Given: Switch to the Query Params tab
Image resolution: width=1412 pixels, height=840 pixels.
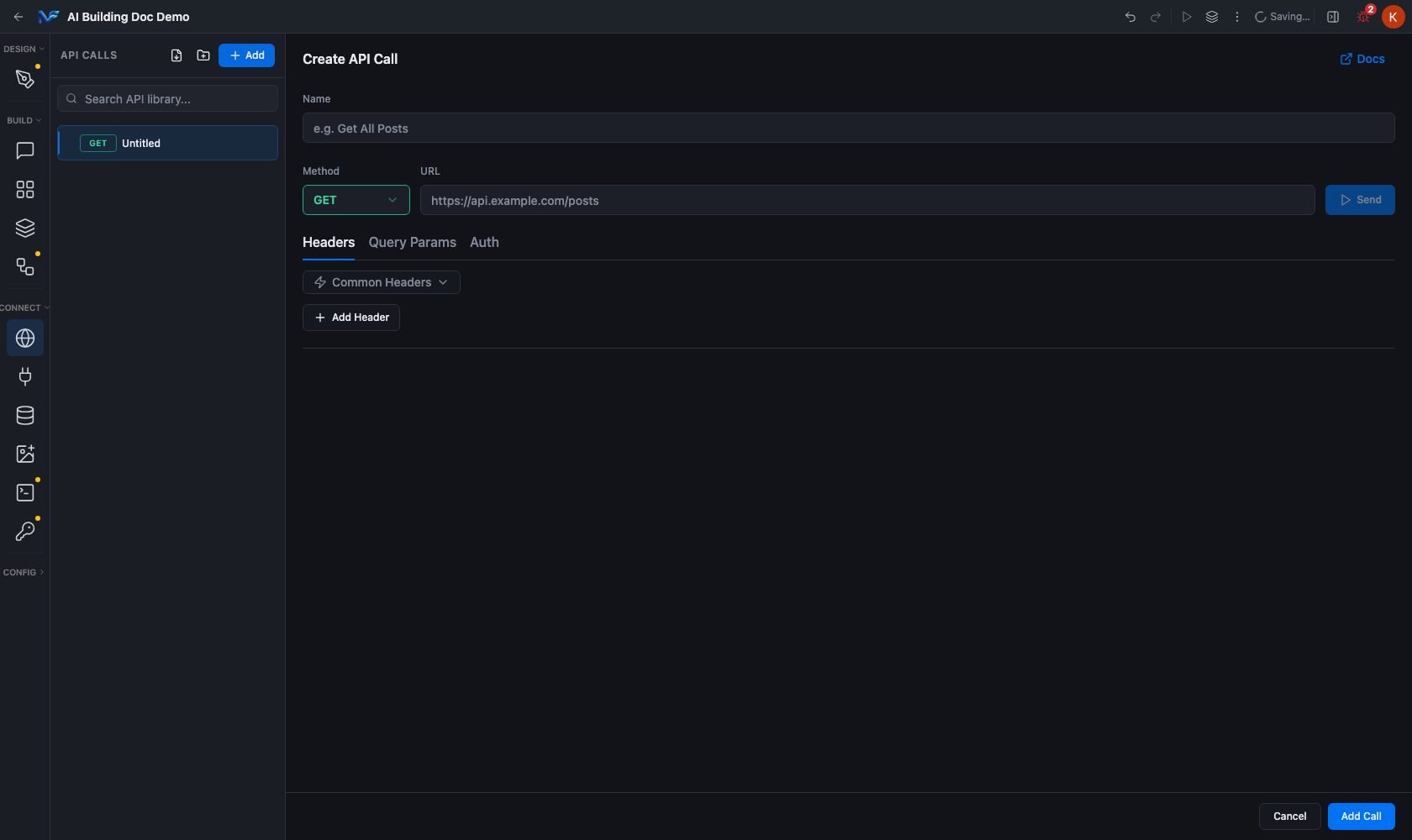Looking at the screenshot, I should (413, 242).
